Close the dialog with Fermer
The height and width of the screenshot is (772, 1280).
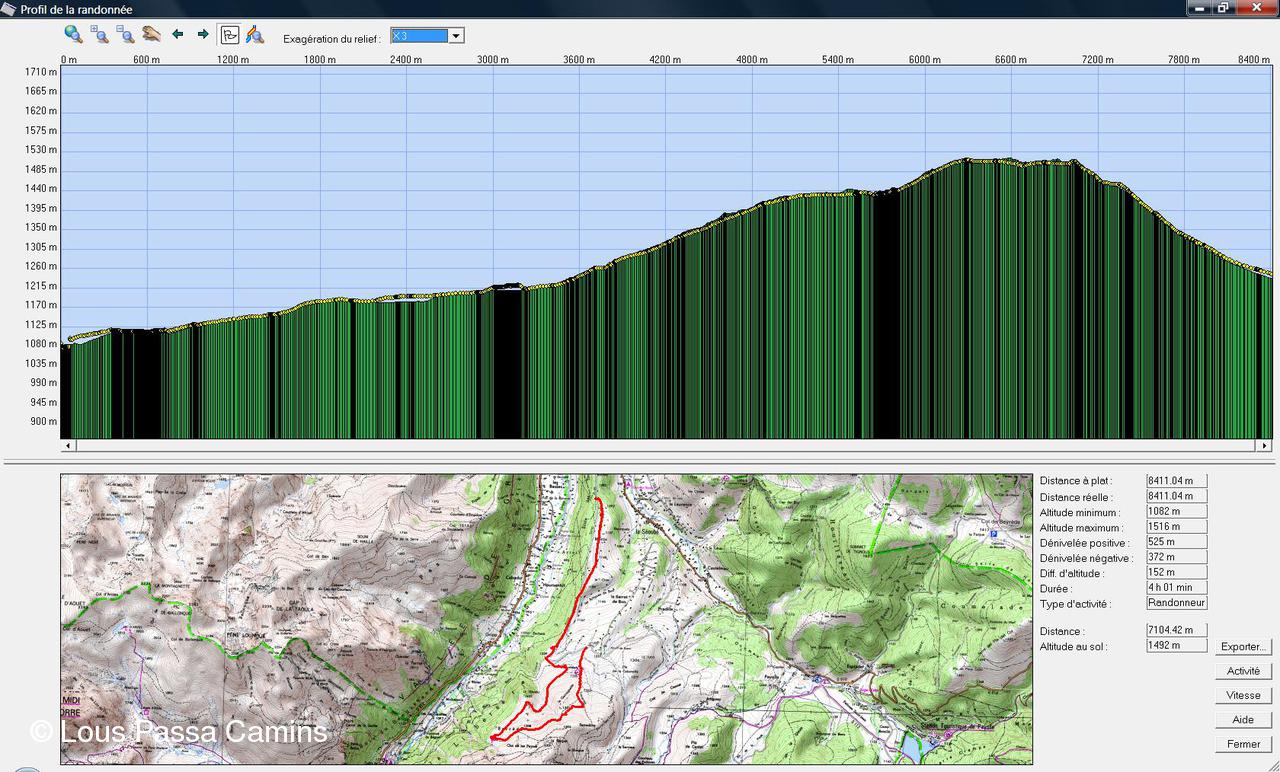pos(1244,744)
